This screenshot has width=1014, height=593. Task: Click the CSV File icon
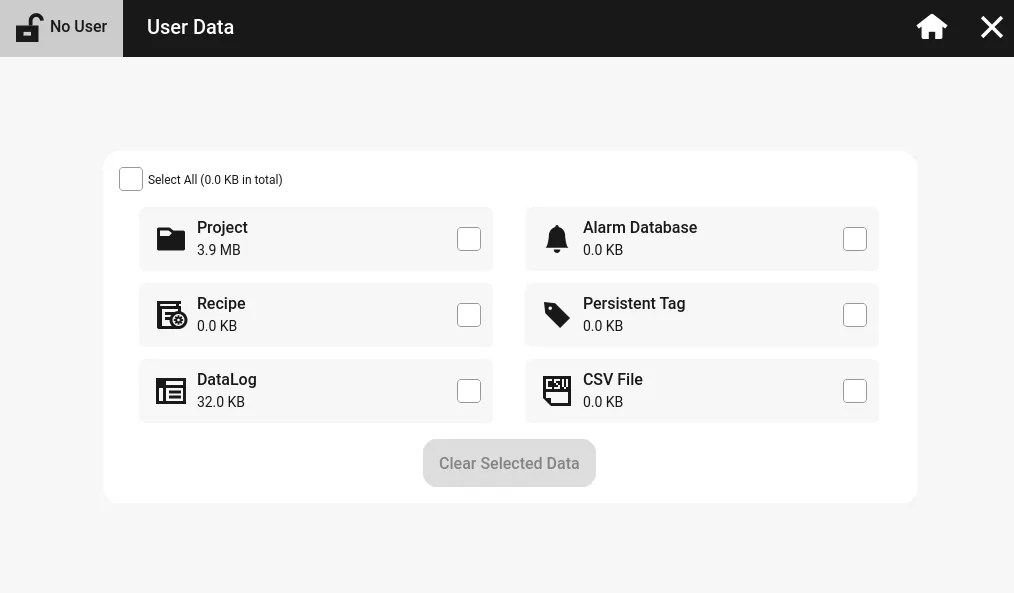coord(557,391)
